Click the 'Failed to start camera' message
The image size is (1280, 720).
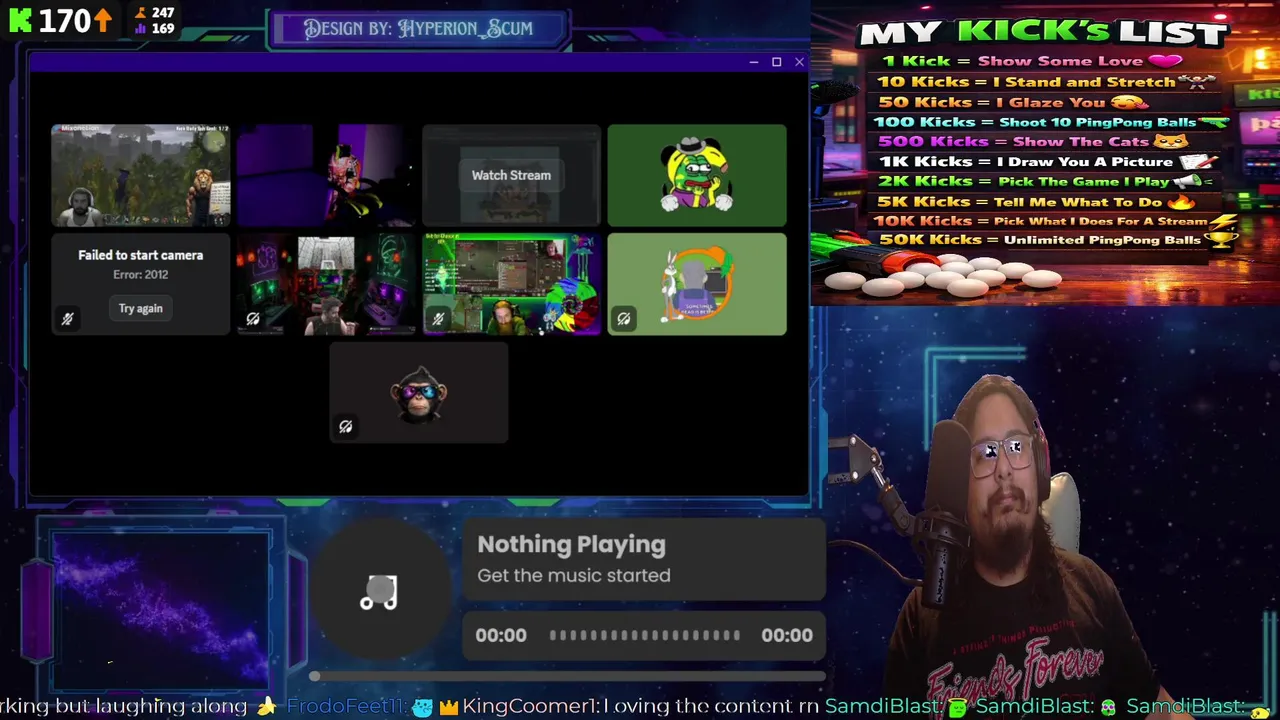coord(141,255)
